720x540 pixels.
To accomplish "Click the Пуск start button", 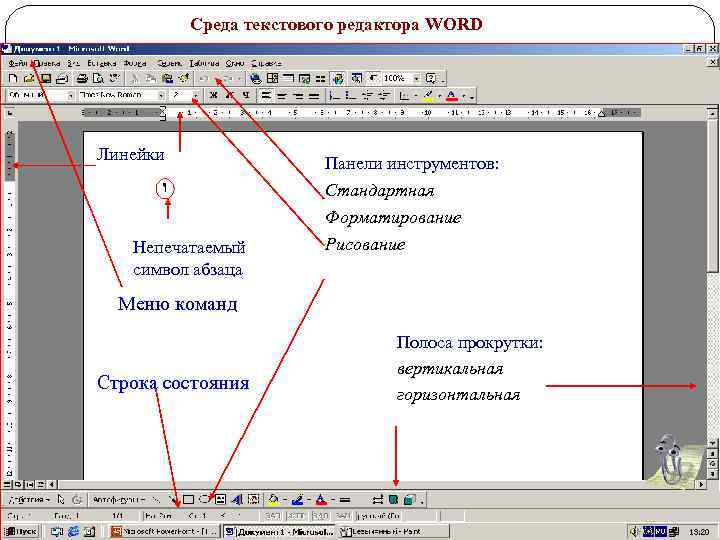I will [x=21, y=531].
